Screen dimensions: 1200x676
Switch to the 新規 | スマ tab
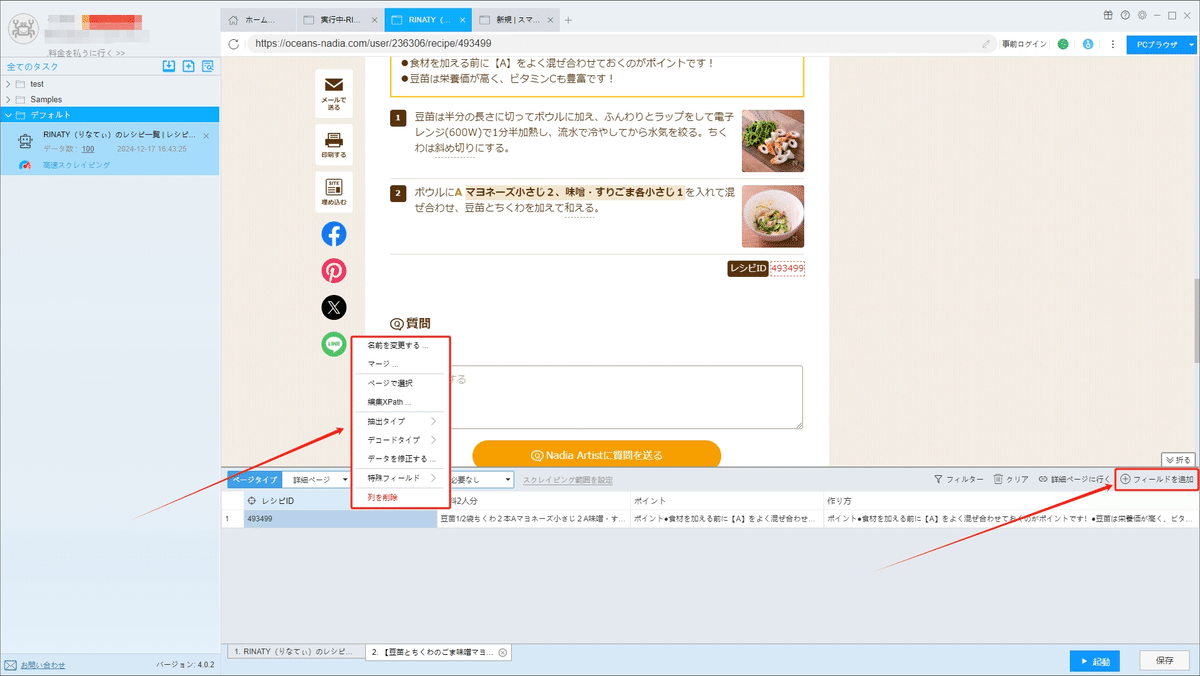(x=514, y=19)
